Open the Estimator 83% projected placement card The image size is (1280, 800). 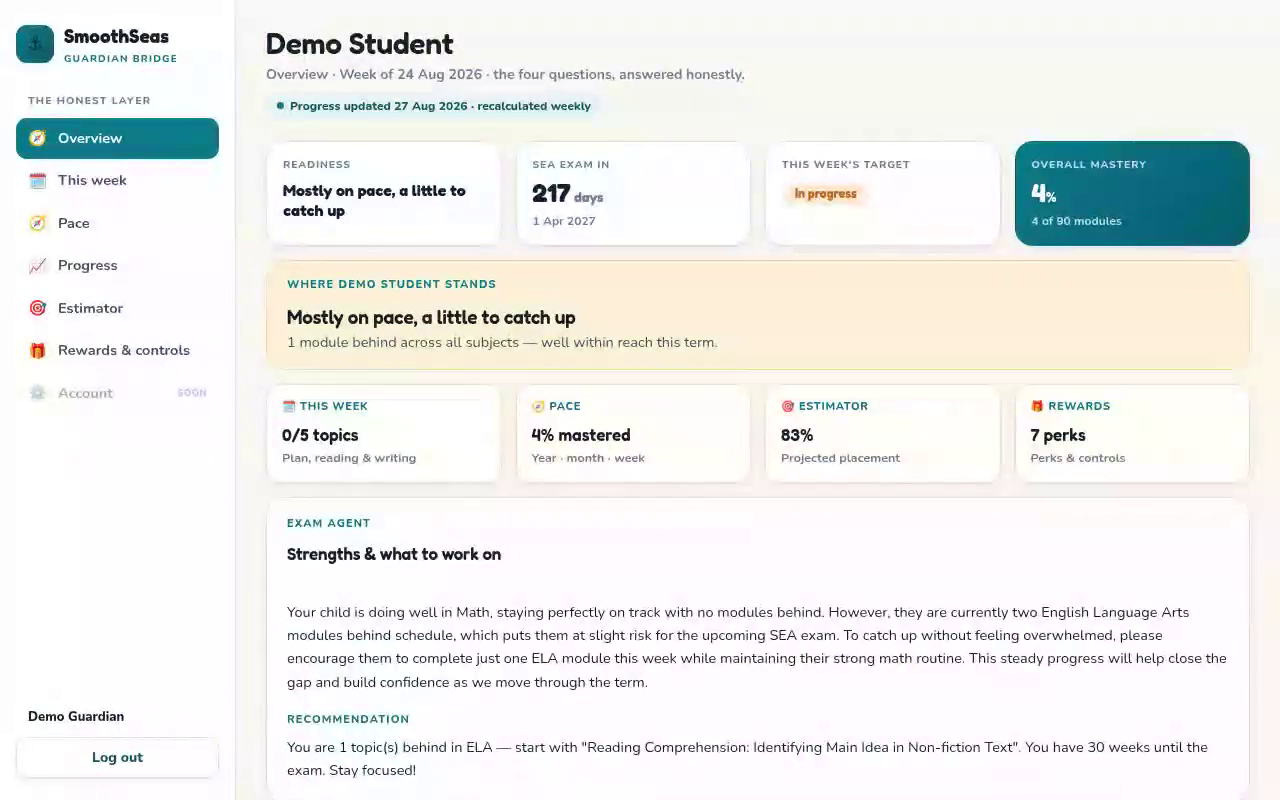[882, 433]
